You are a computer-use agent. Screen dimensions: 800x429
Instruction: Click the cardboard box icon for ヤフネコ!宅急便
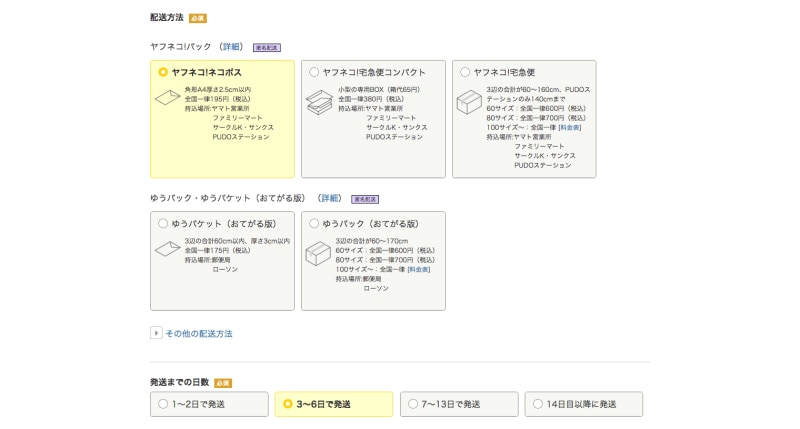[x=469, y=102]
